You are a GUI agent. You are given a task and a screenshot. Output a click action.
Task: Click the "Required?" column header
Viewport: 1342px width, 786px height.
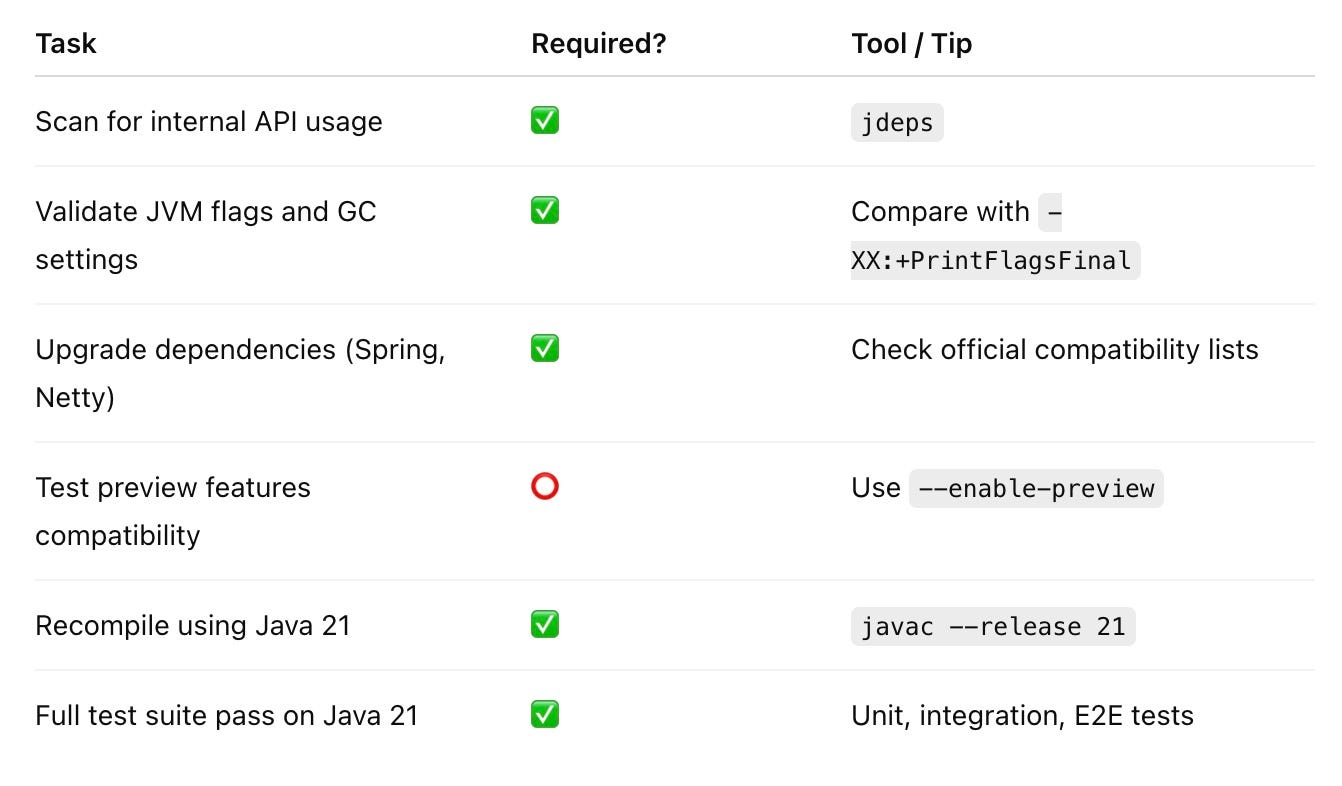pyautogui.click(x=598, y=44)
